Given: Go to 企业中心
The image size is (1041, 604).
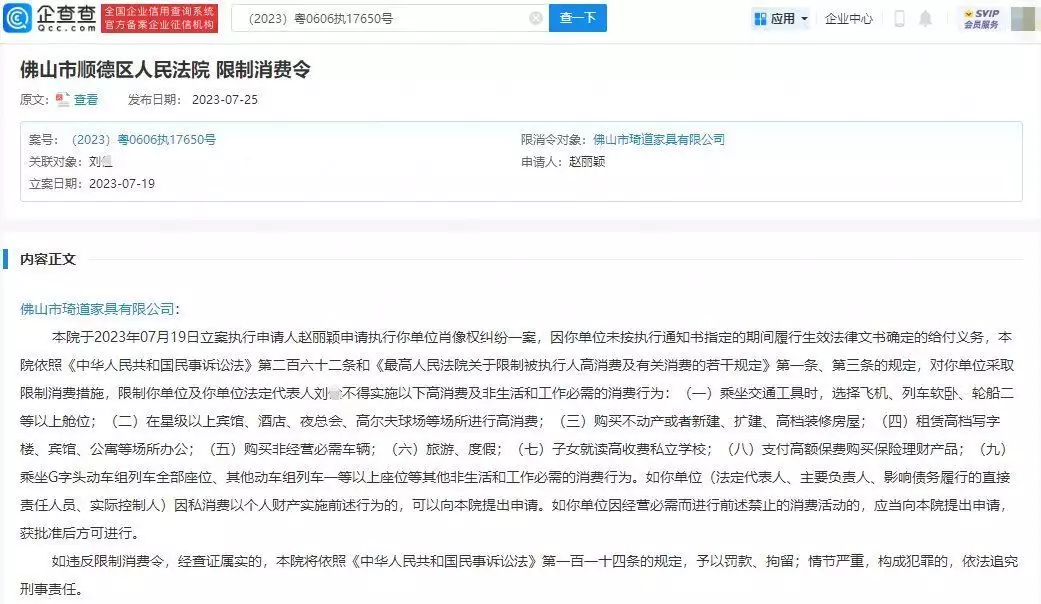Looking at the screenshot, I should 848,19.
